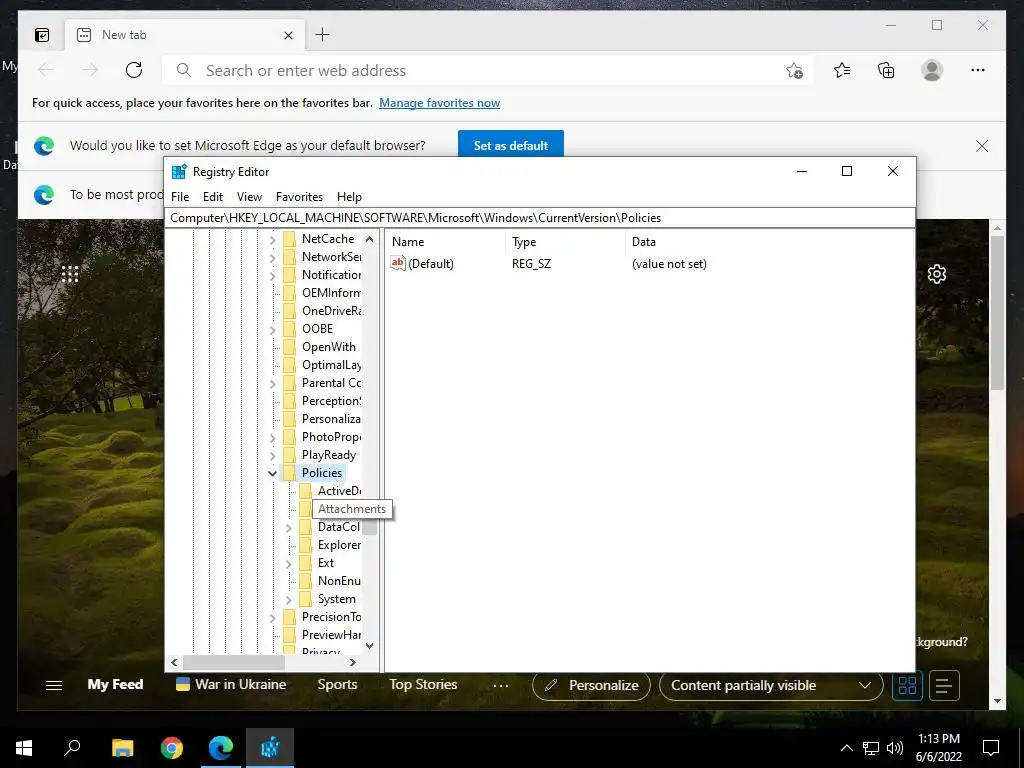Select the NonEnu key
The height and width of the screenshot is (768, 1024).
[x=339, y=581]
